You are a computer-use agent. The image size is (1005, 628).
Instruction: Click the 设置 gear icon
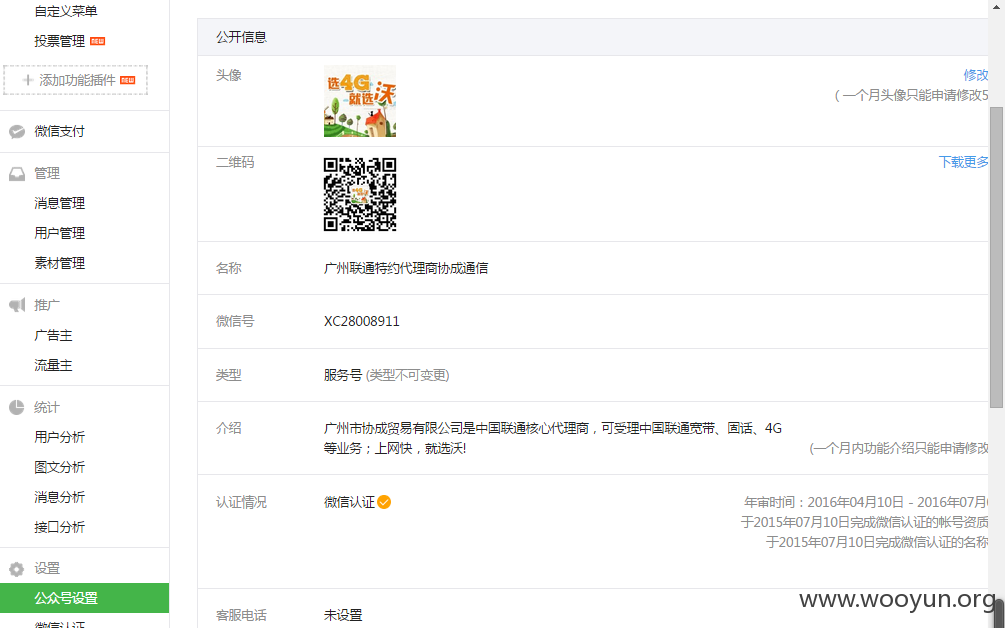(17, 569)
